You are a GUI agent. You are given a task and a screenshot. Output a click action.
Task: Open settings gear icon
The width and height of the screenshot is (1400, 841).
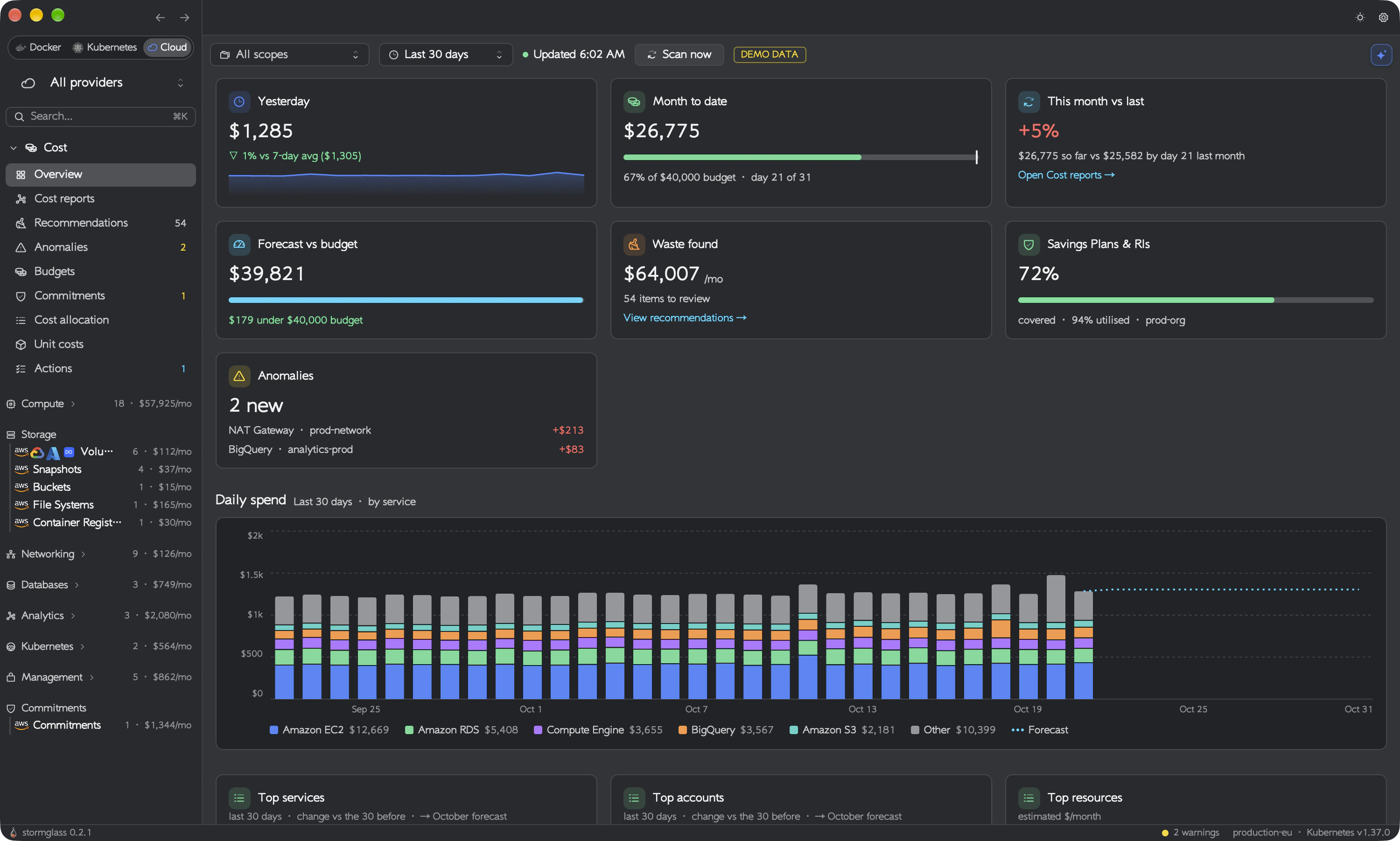1383,18
